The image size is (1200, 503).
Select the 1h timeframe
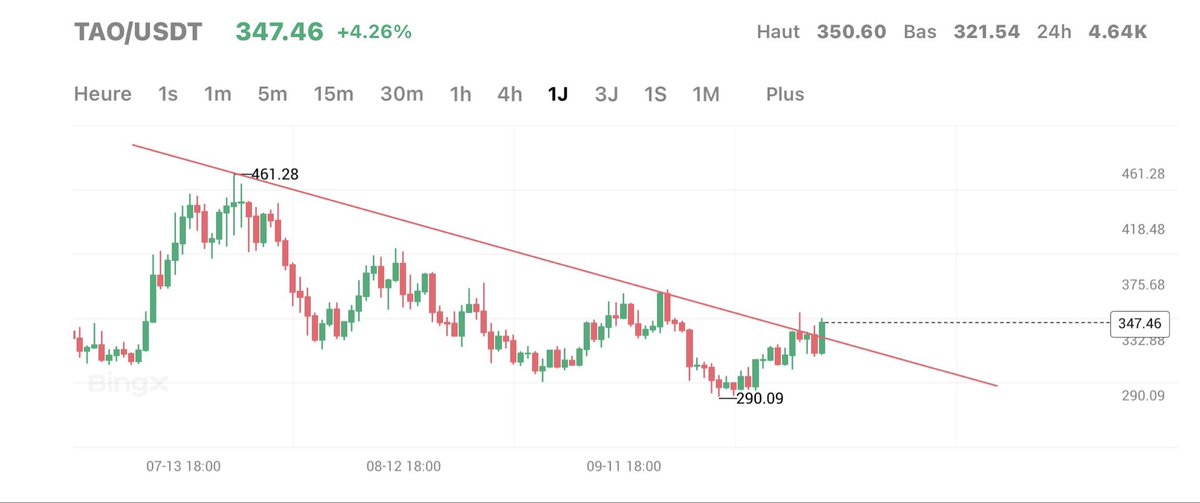[460, 94]
